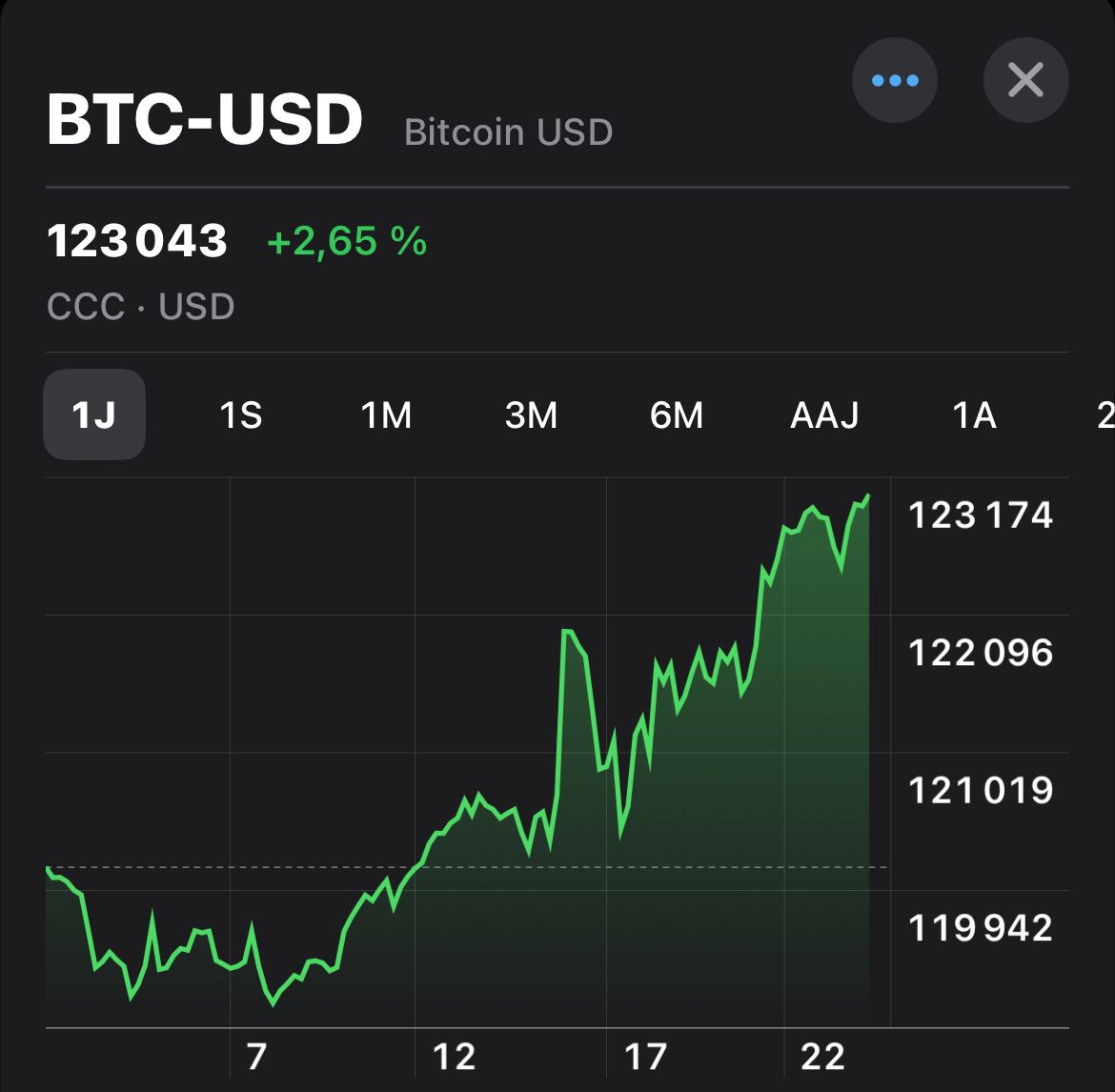
Task: Tap the BTC-USD ticker title
Action: click(205, 119)
